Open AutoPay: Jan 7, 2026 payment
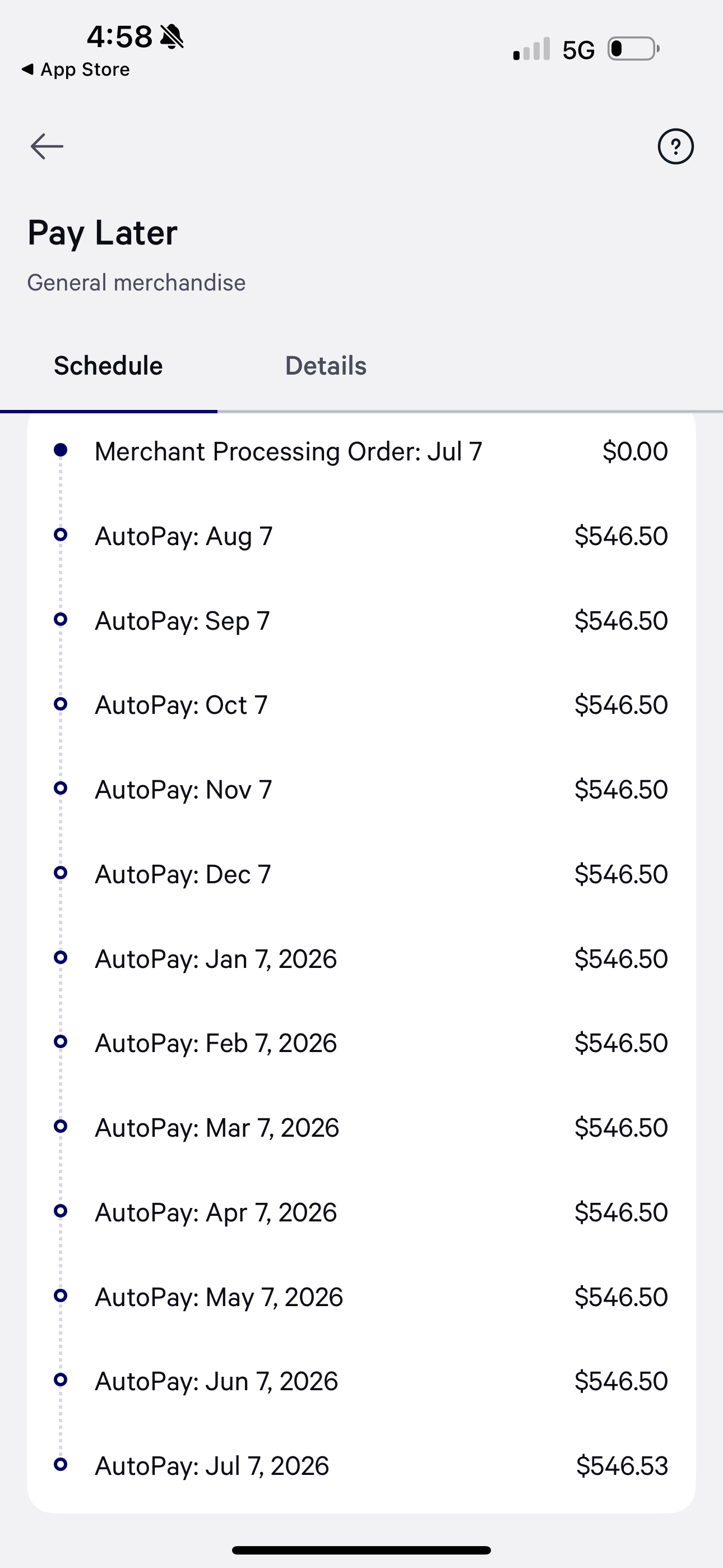The height and width of the screenshot is (1568, 723). (x=361, y=959)
